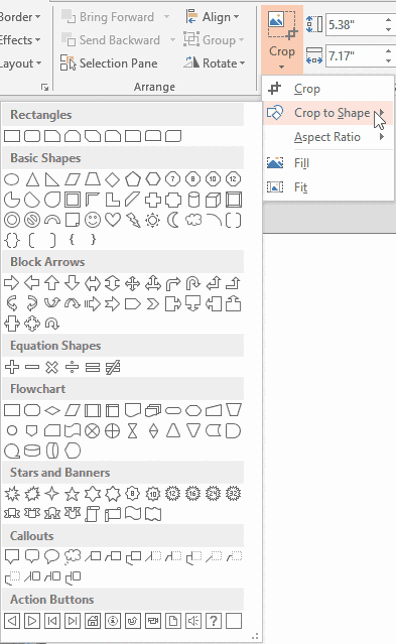Grab the shapes gallery resize grip
The height and width of the screenshot is (644, 396).
(255, 636)
